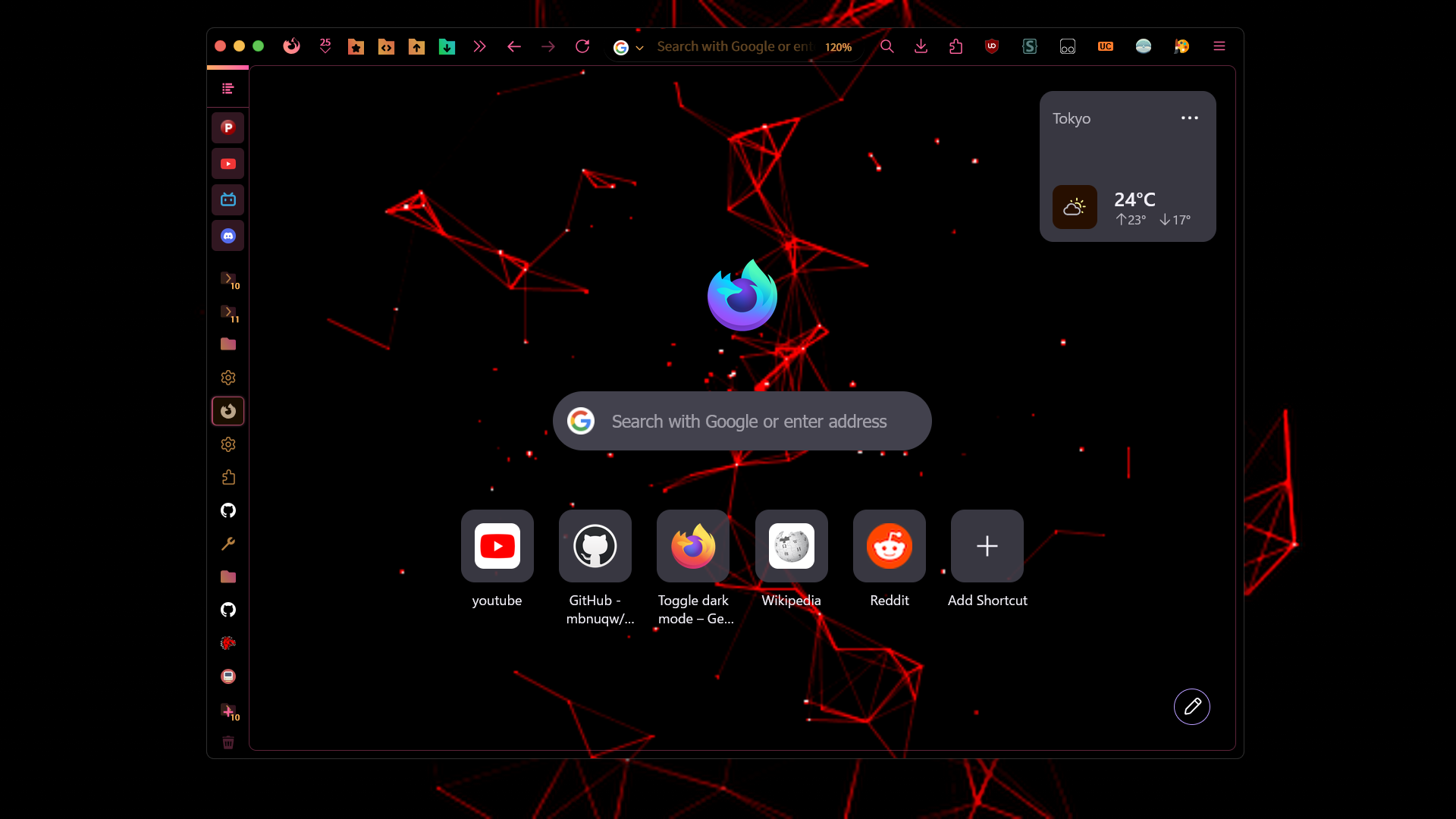Toggle the vertical tabs list icon

click(227, 89)
